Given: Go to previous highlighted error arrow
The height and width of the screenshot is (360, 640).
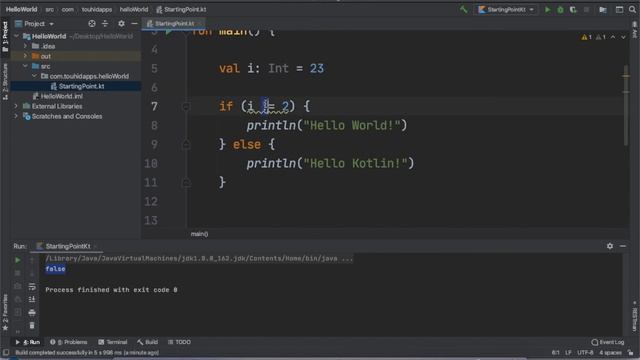Looking at the screenshot, I should [x=613, y=37].
